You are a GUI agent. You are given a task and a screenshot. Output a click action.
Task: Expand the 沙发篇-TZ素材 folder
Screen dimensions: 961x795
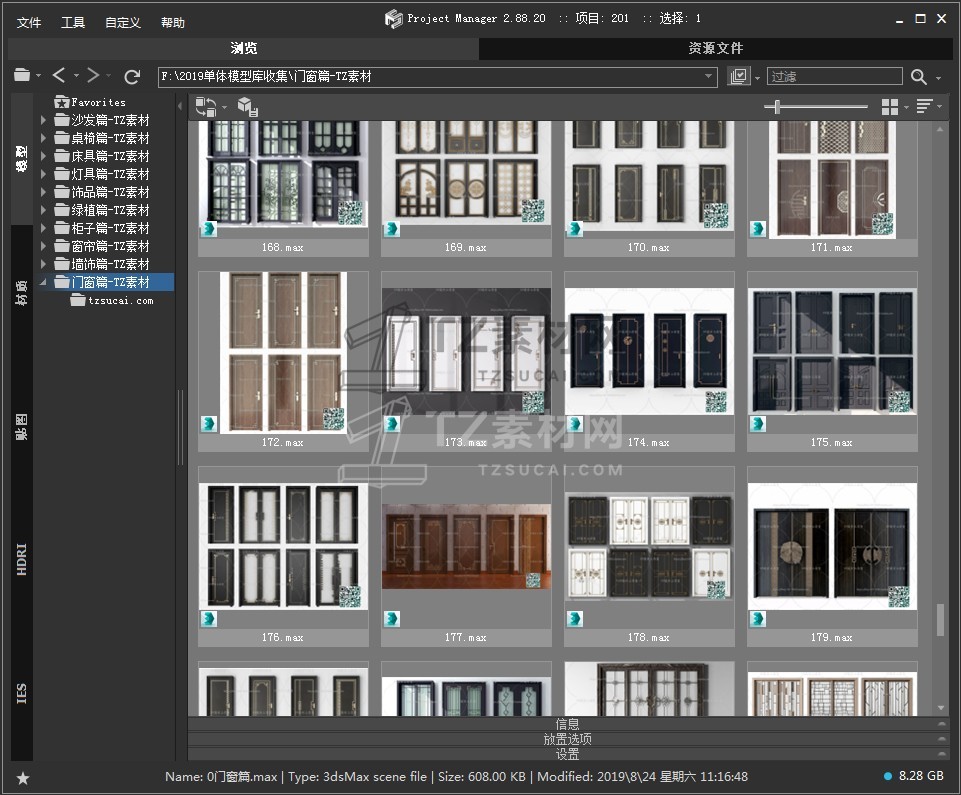(43, 120)
